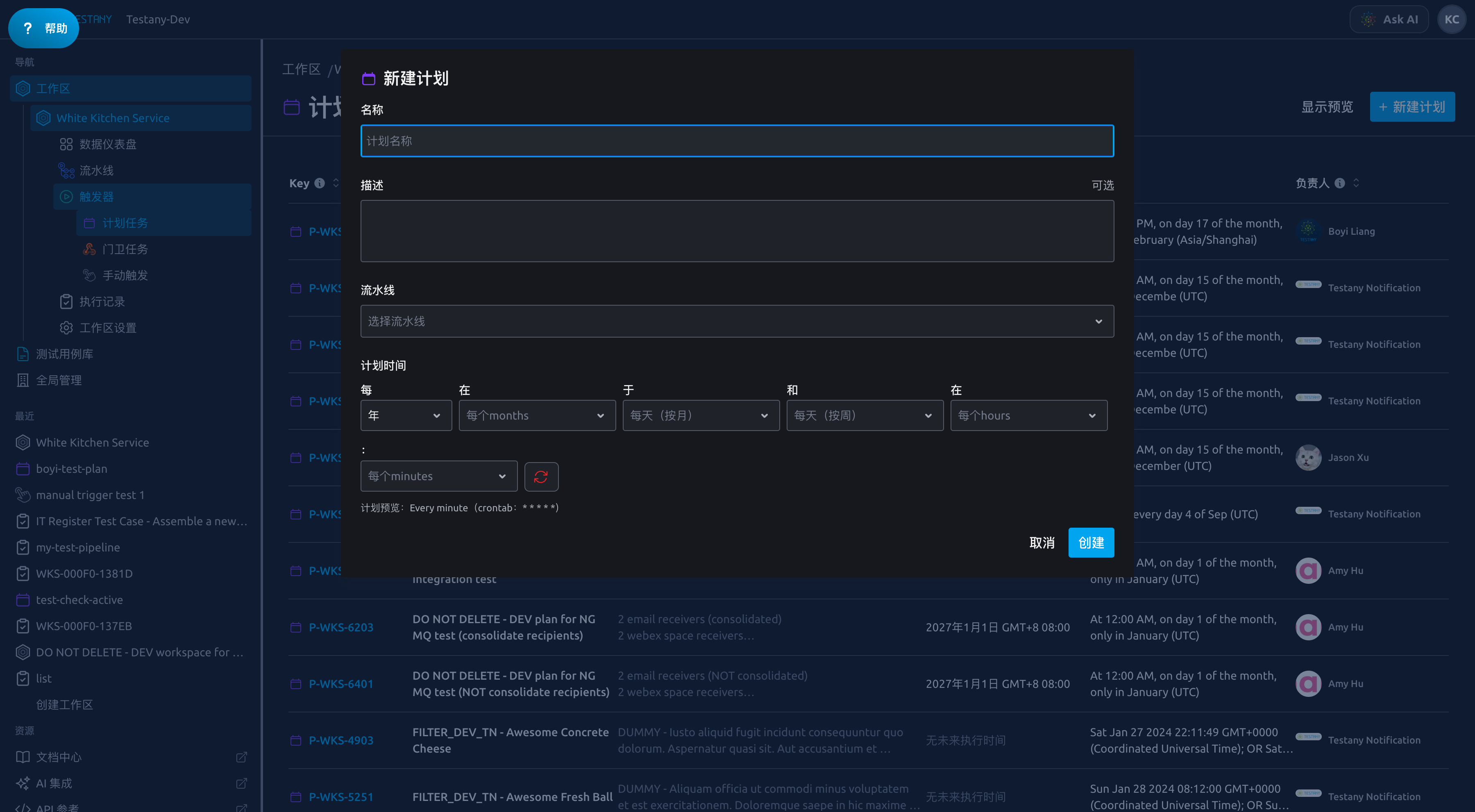Open the 帮助 help bubble
Viewport: 1475px width, 812px height.
pyautogui.click(x=43, y=28)
